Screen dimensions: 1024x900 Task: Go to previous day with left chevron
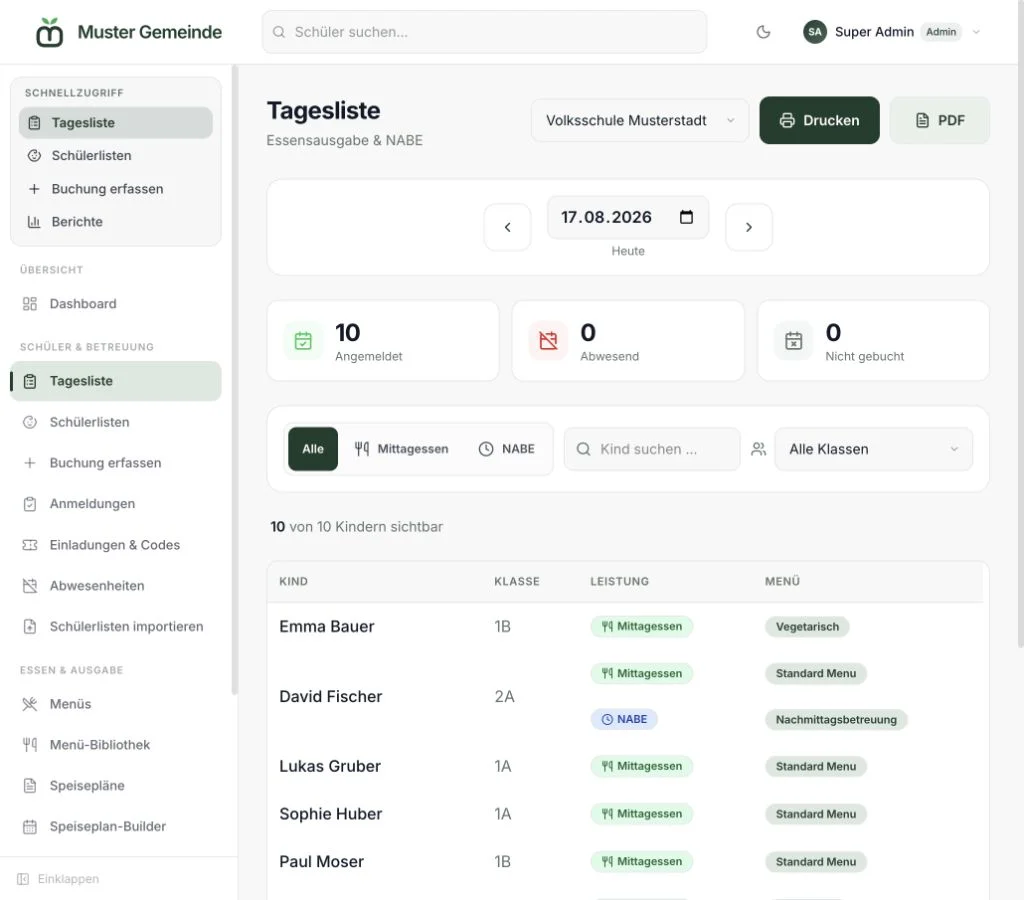point(507,227)
